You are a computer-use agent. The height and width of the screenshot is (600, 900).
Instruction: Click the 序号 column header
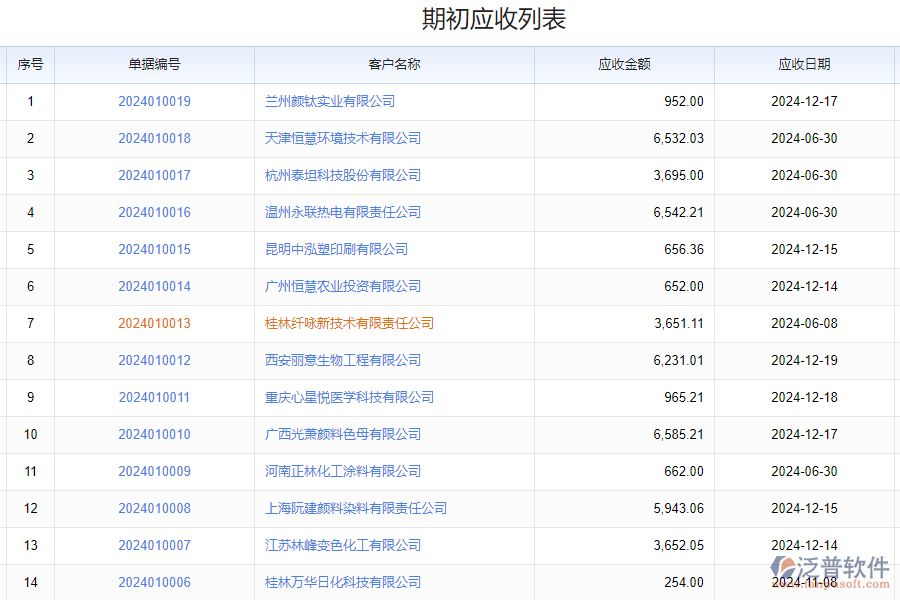pyautogui.click(x=30, y=64)
